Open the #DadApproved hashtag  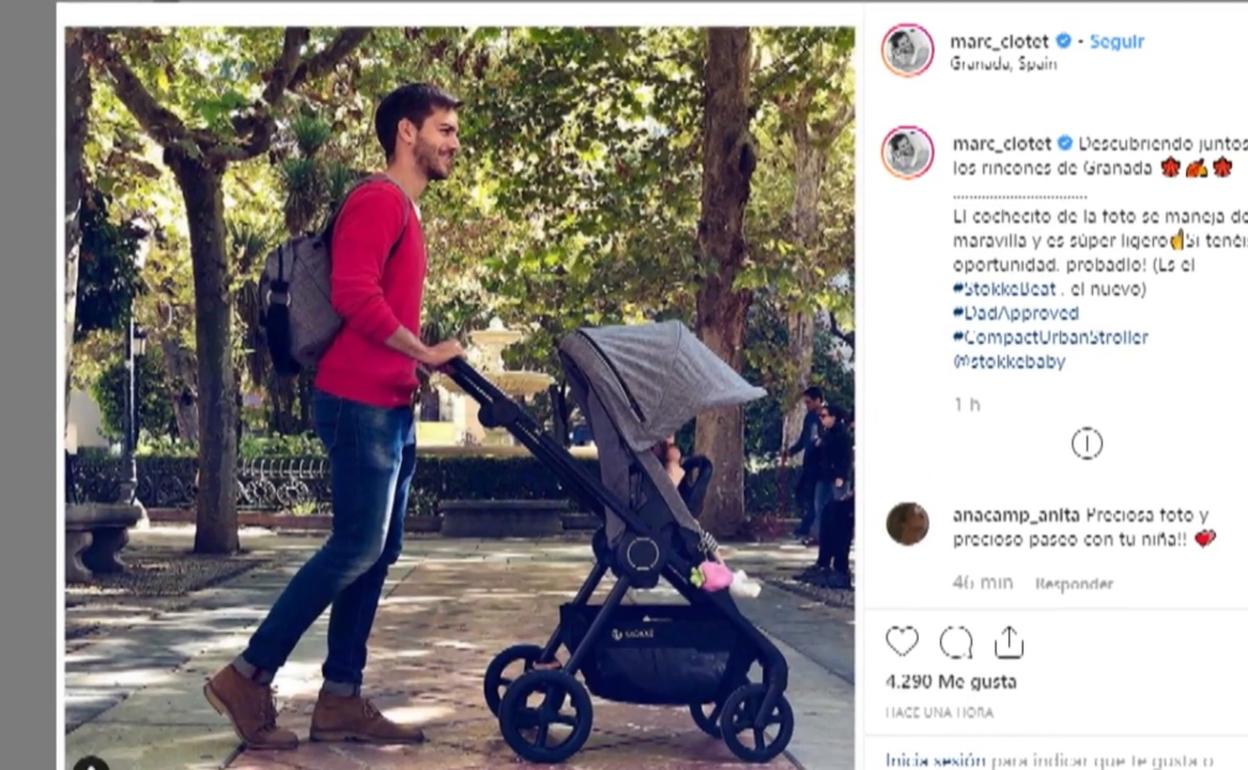point(1015,313)
